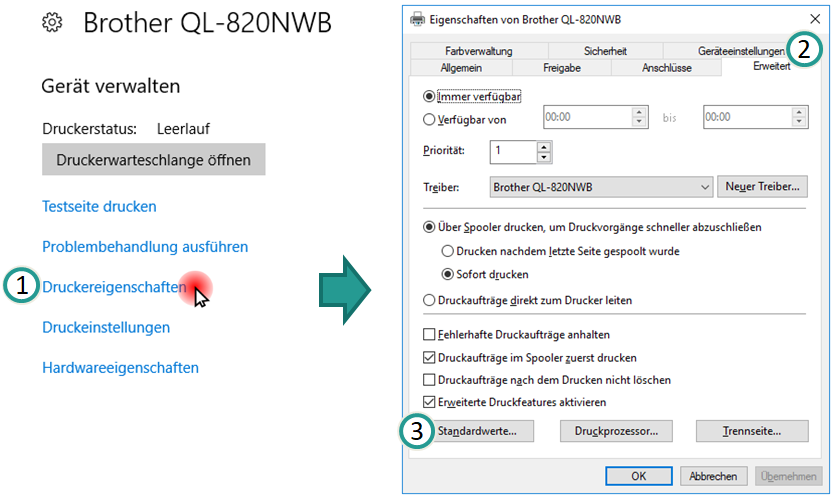Click the Leerlauf printer status text
Screen dimensions: 833x496
(x=183, y=129)
